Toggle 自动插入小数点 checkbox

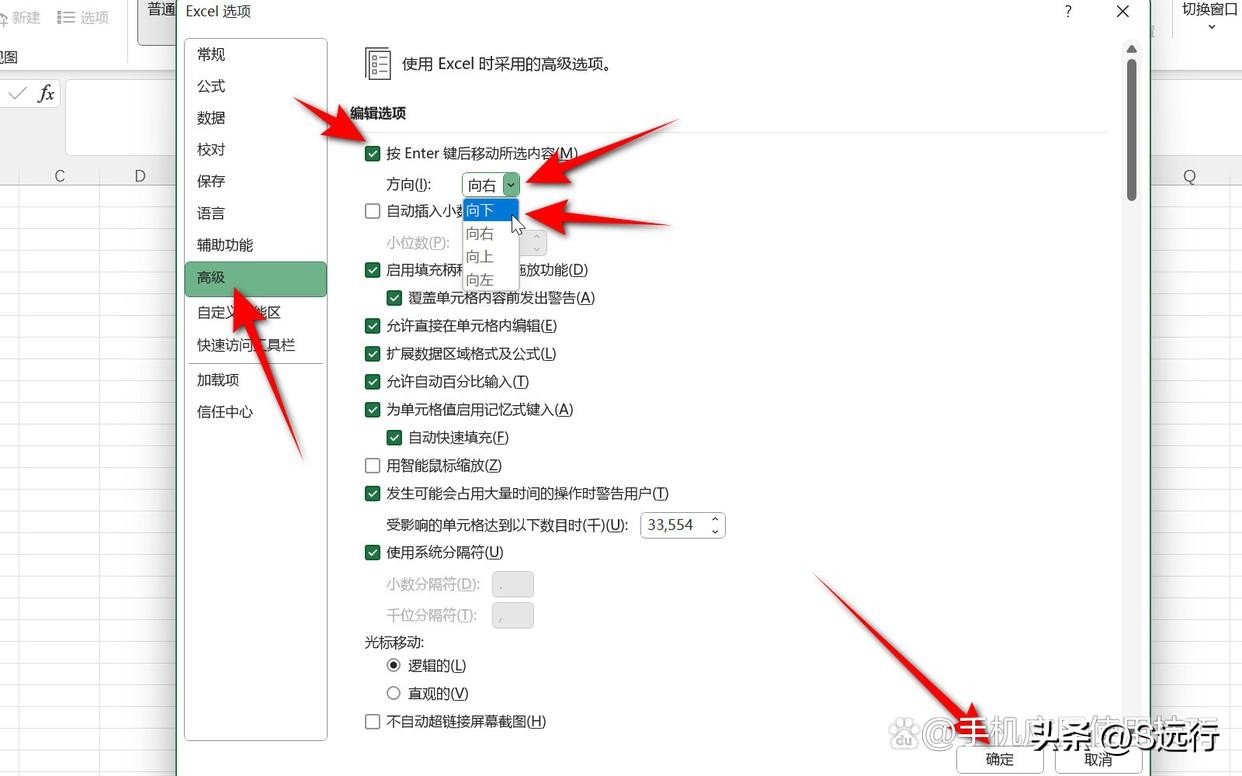373,211
